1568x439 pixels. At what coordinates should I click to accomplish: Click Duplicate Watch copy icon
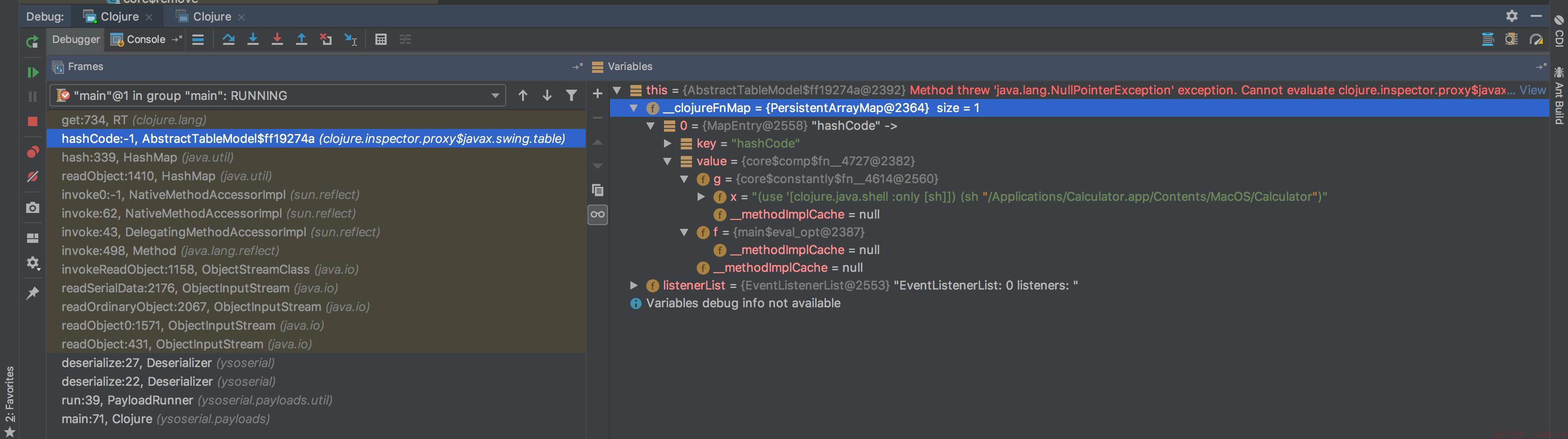(x=598, y=190)
